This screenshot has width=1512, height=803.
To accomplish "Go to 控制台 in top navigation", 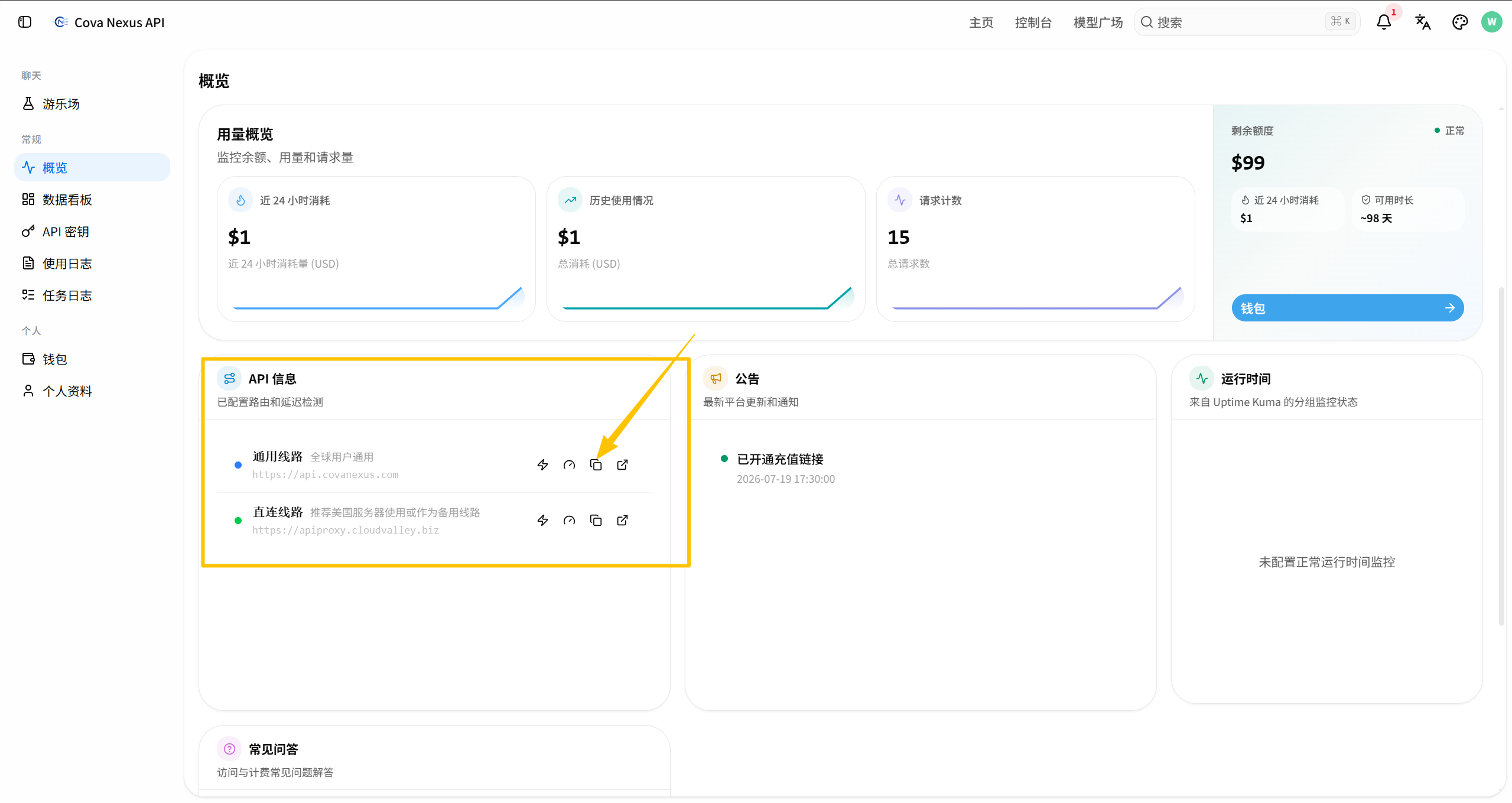I will (x=1033, y=22).
